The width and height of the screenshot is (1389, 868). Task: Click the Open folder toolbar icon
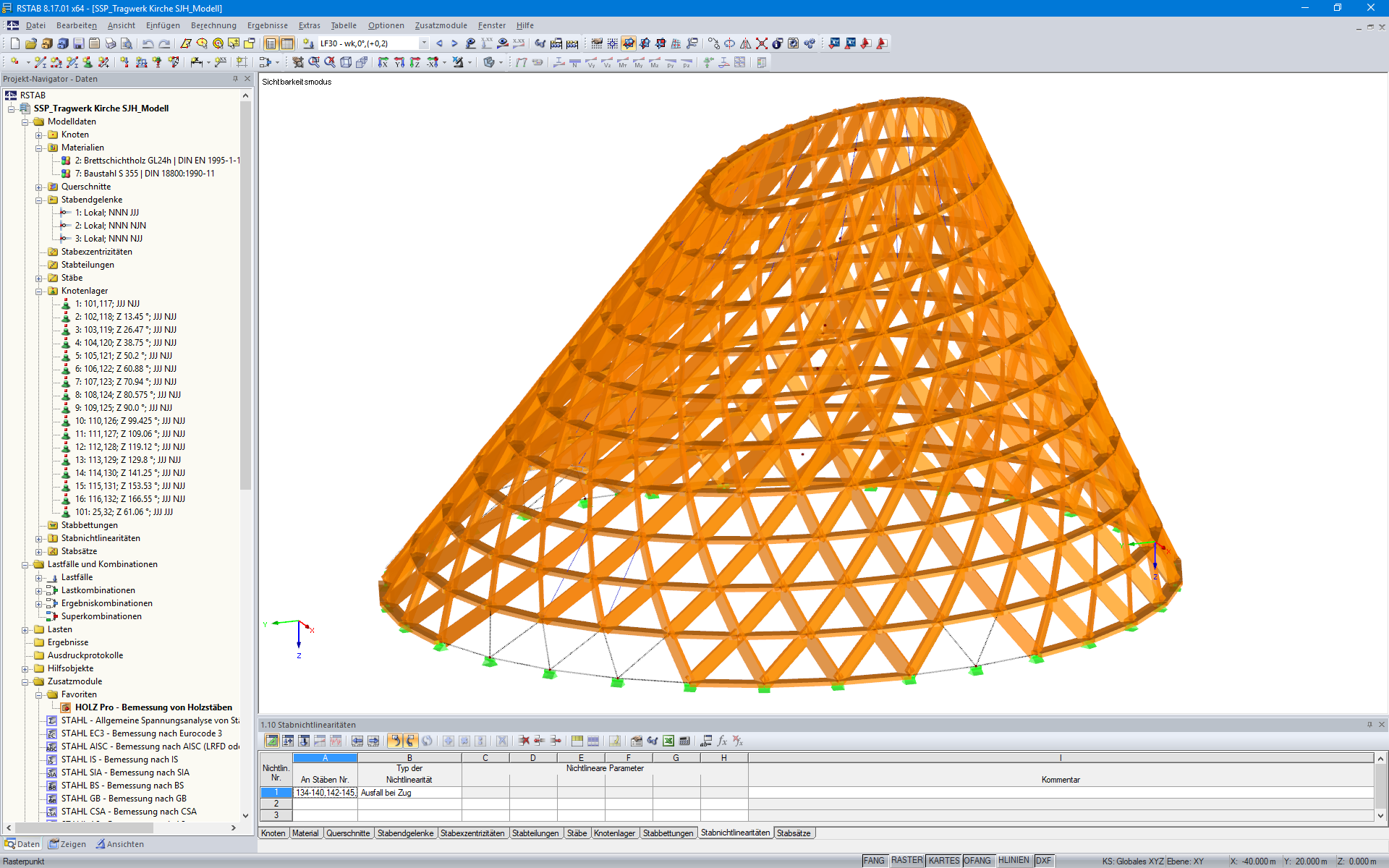pyautogui.click(x=30, y=43)
